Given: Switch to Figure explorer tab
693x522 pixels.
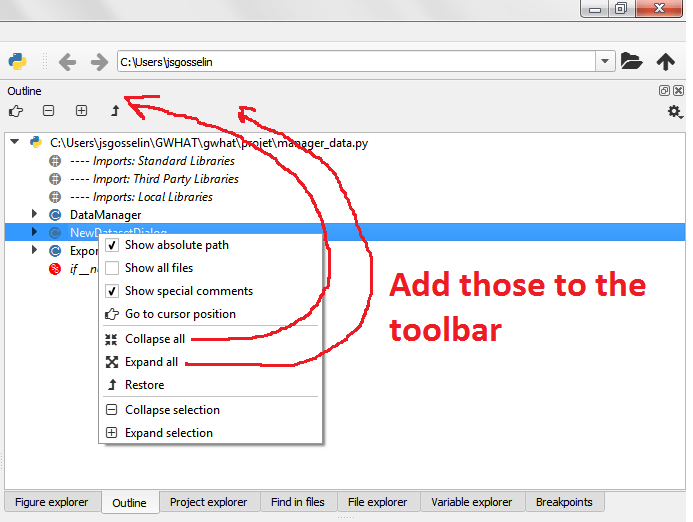Looking at the screenshot, I should tap(52, 502).
